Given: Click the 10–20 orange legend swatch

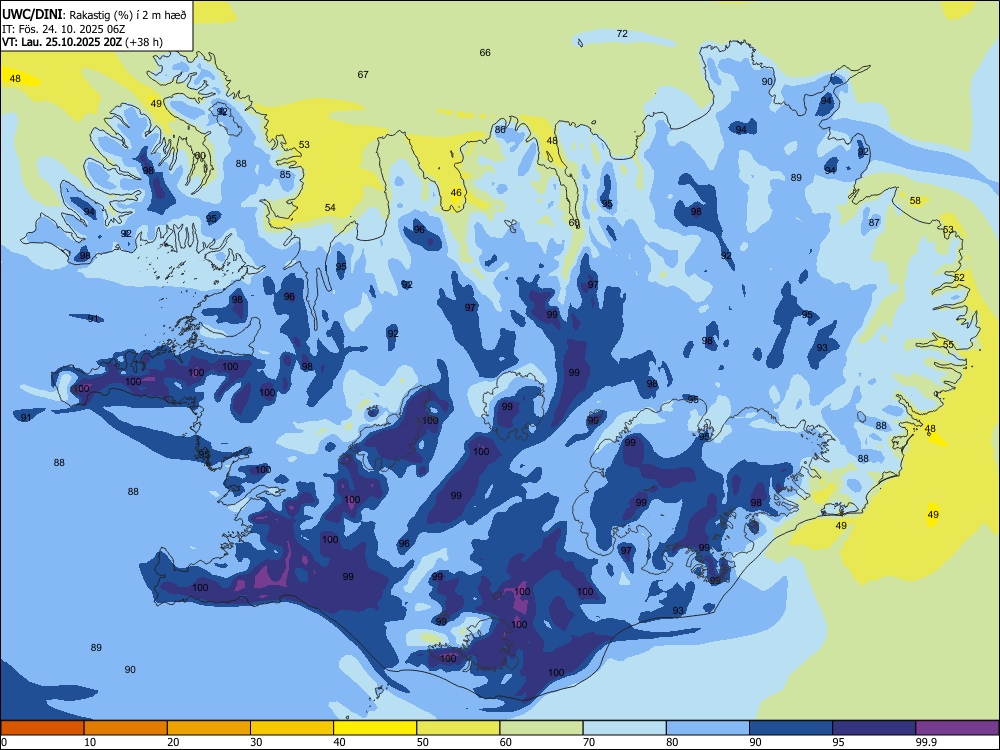Looking at the screenshot, I should (x=126, y=728).
